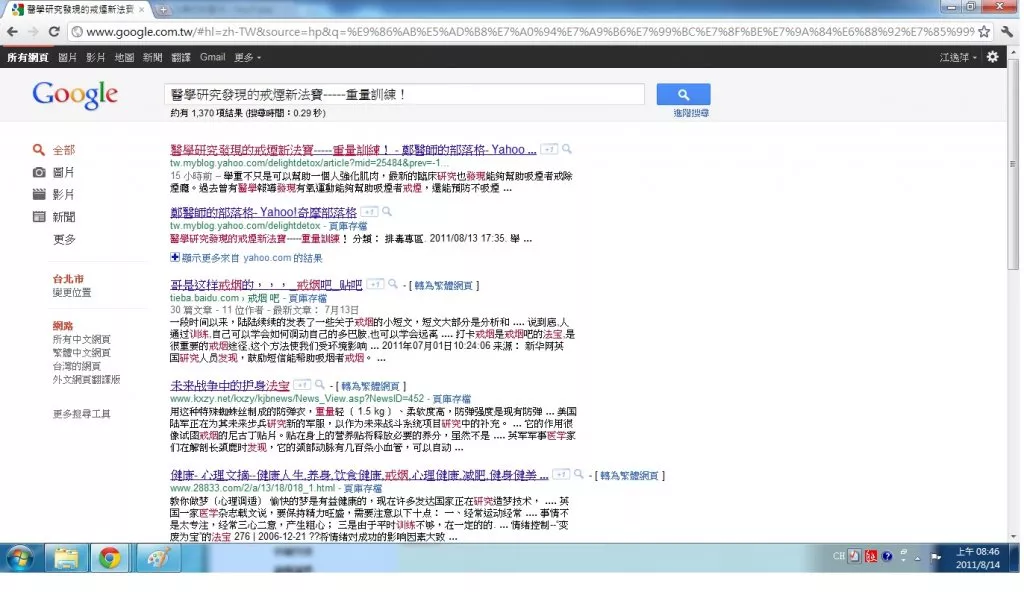Switch to 圖片 in the black top bar
The height and width of the screenshot is (592, 1024).
[x=67, y=58]
